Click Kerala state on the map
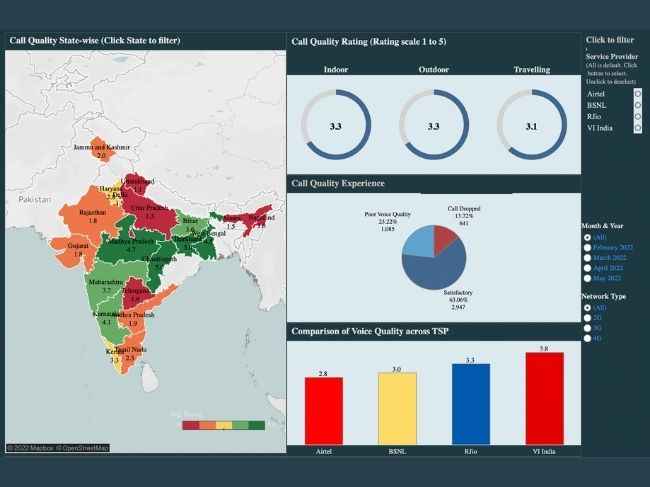Screen dimensions: 650x487 114,356
